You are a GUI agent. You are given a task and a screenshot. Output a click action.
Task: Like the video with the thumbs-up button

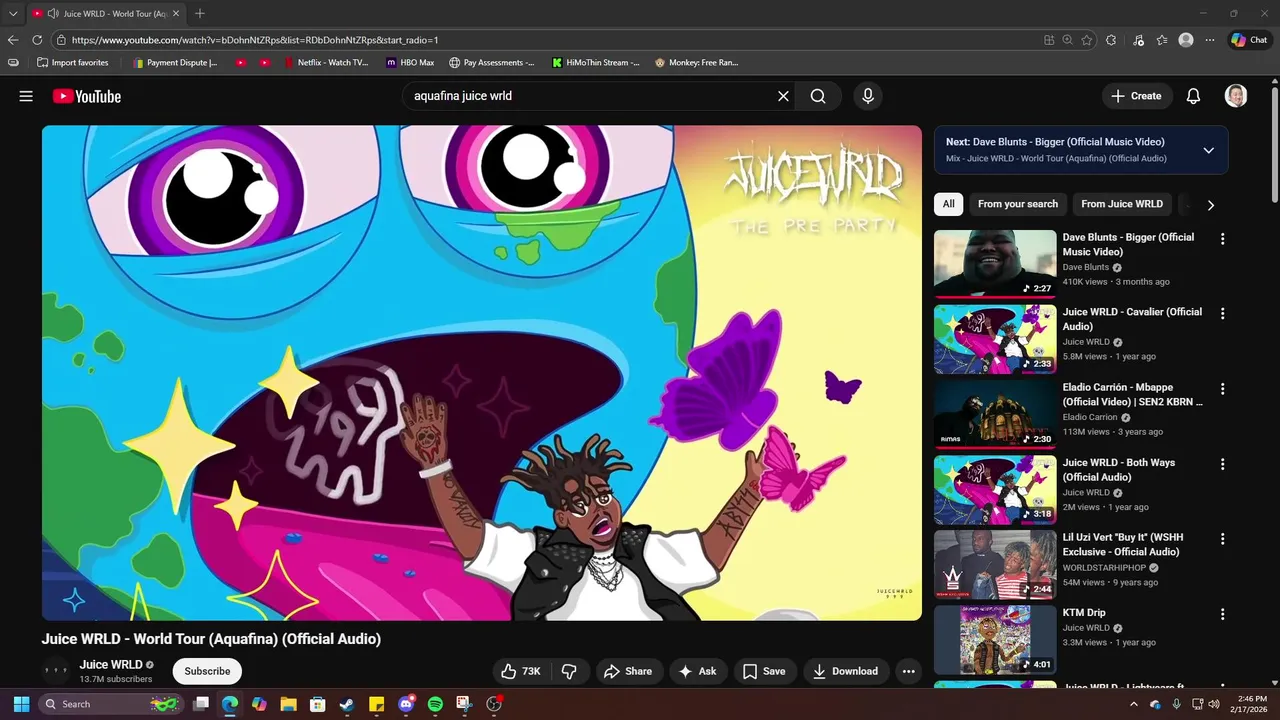[523, 671]
